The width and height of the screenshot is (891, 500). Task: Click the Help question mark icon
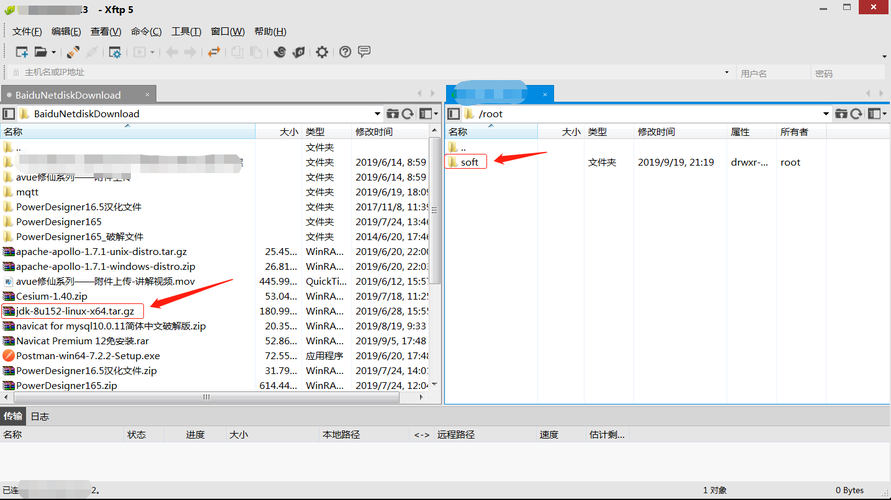345,52
